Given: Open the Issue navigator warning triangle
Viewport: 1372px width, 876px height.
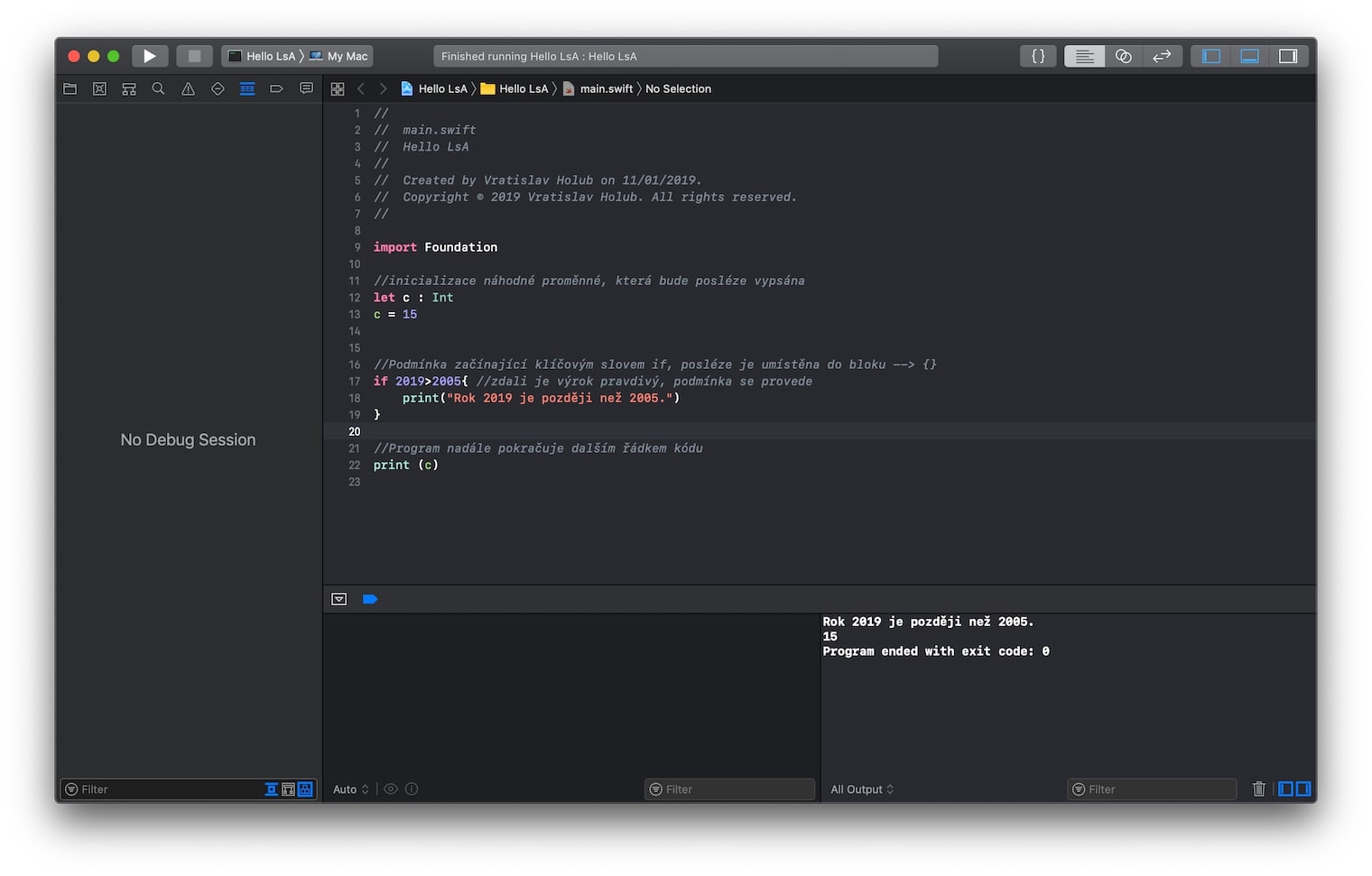Looking at the screenshot, I should click(x=188, y=88).
